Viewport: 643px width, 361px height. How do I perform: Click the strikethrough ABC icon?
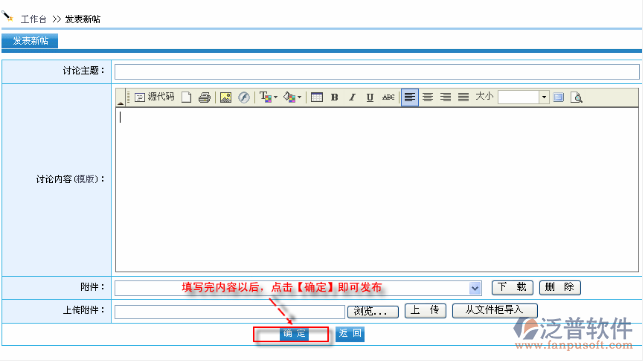click(388, 97)
